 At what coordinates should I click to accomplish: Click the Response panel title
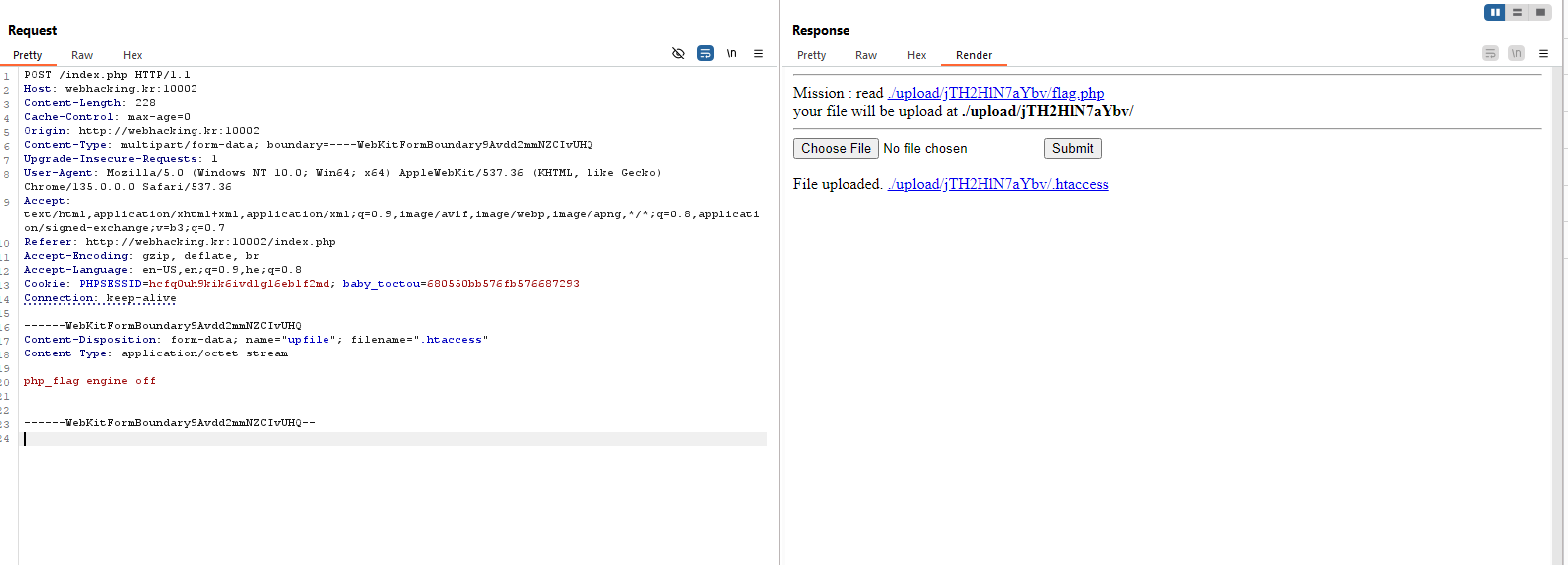point(821,30)
